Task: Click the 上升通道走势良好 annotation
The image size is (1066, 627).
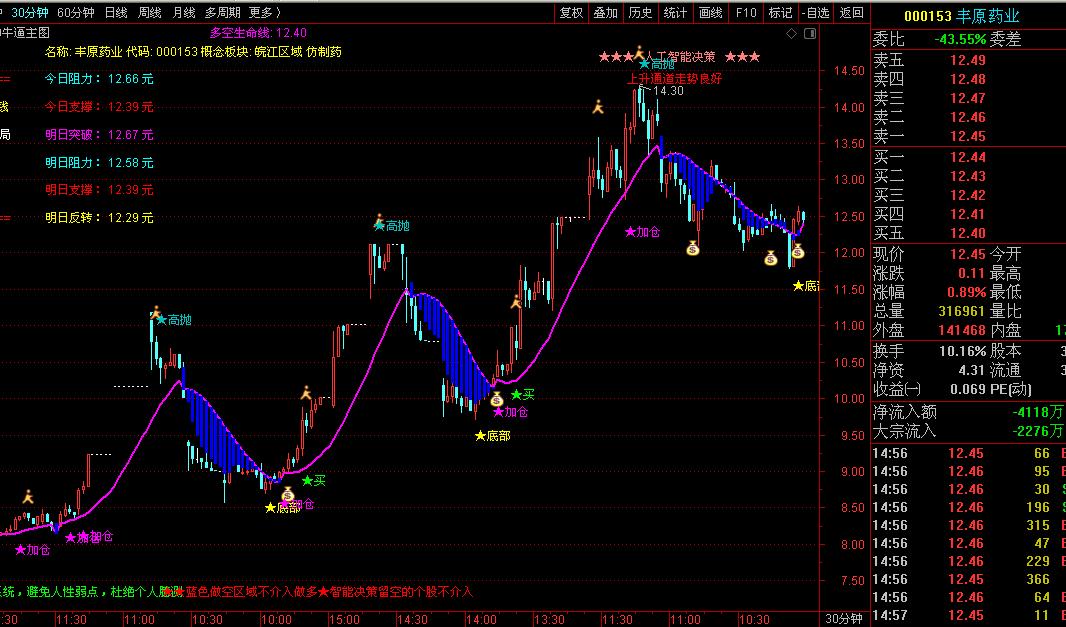Action: (674, 79)
